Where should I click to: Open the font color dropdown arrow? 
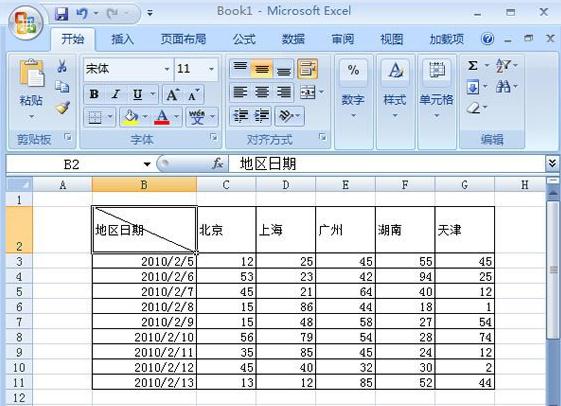coord(176,117)
